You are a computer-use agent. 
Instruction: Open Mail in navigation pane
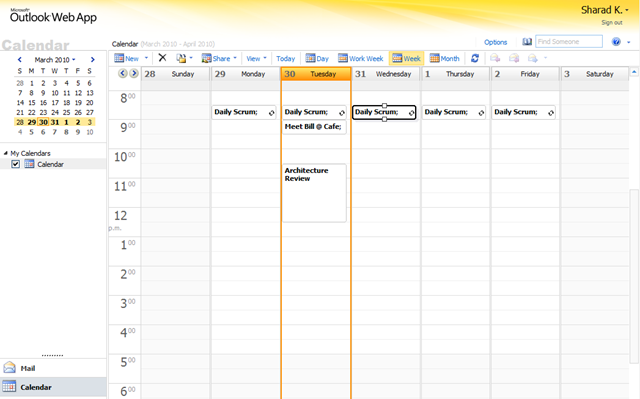(53, 368)
